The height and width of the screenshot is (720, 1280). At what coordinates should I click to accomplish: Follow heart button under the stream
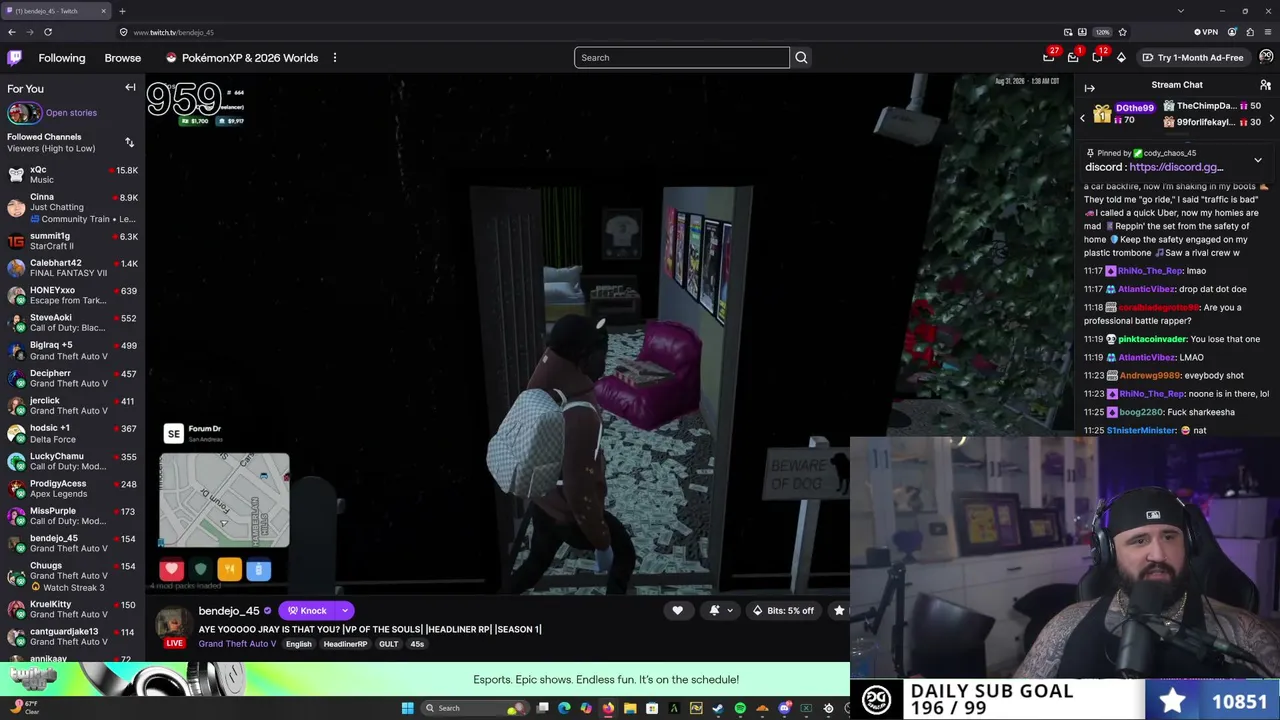(677, 611)
